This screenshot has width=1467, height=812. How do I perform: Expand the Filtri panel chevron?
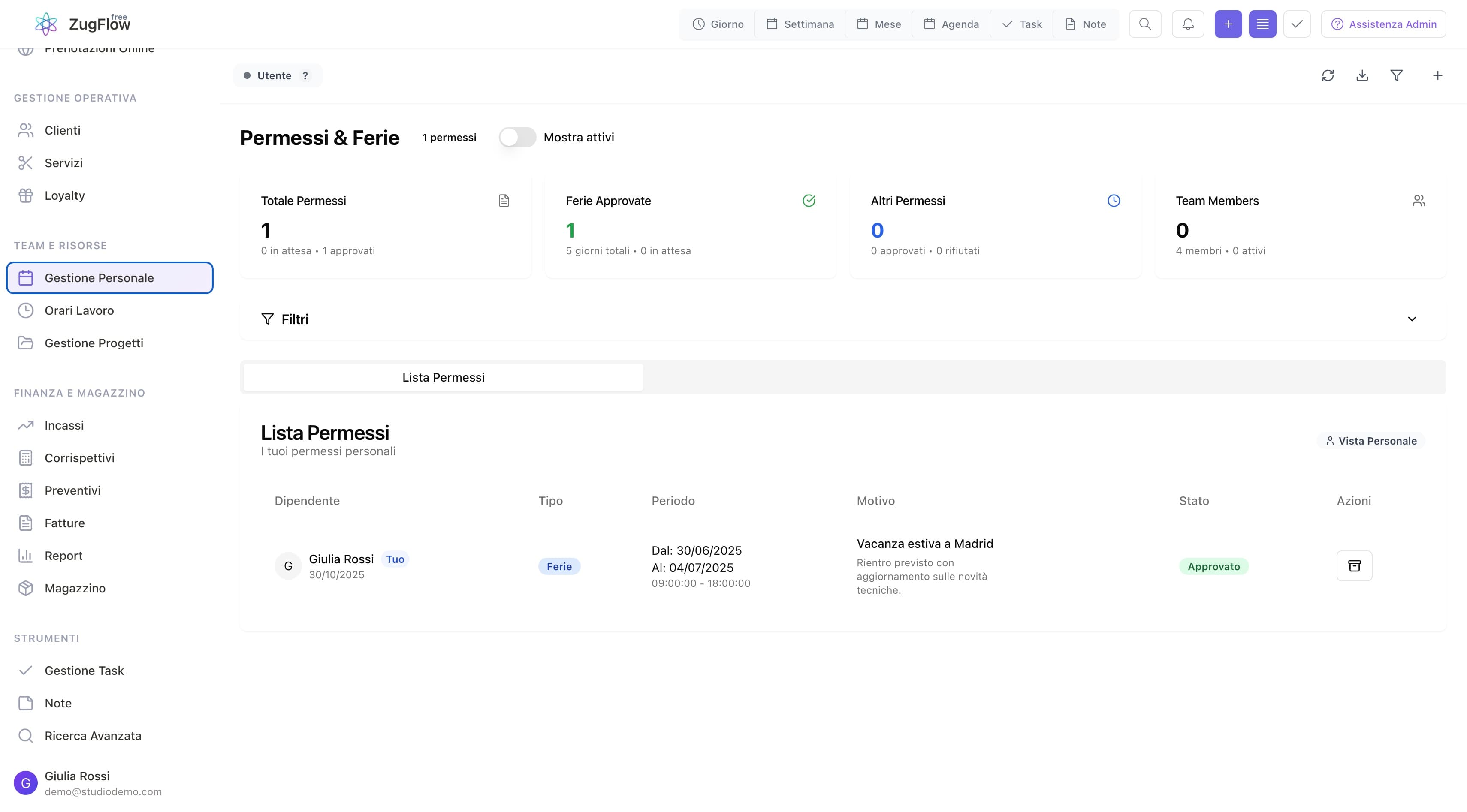point(1411,319)
